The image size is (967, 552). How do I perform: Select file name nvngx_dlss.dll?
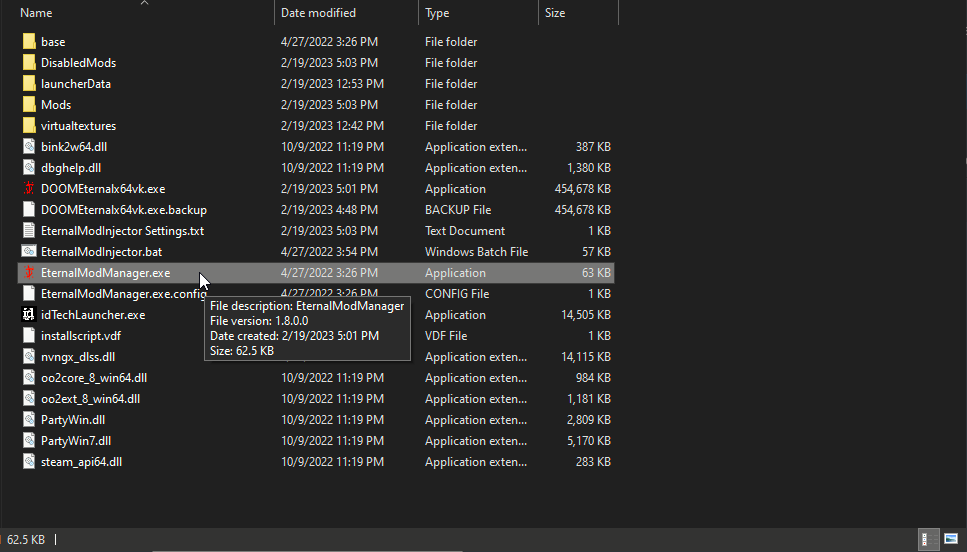click(78, 356)
